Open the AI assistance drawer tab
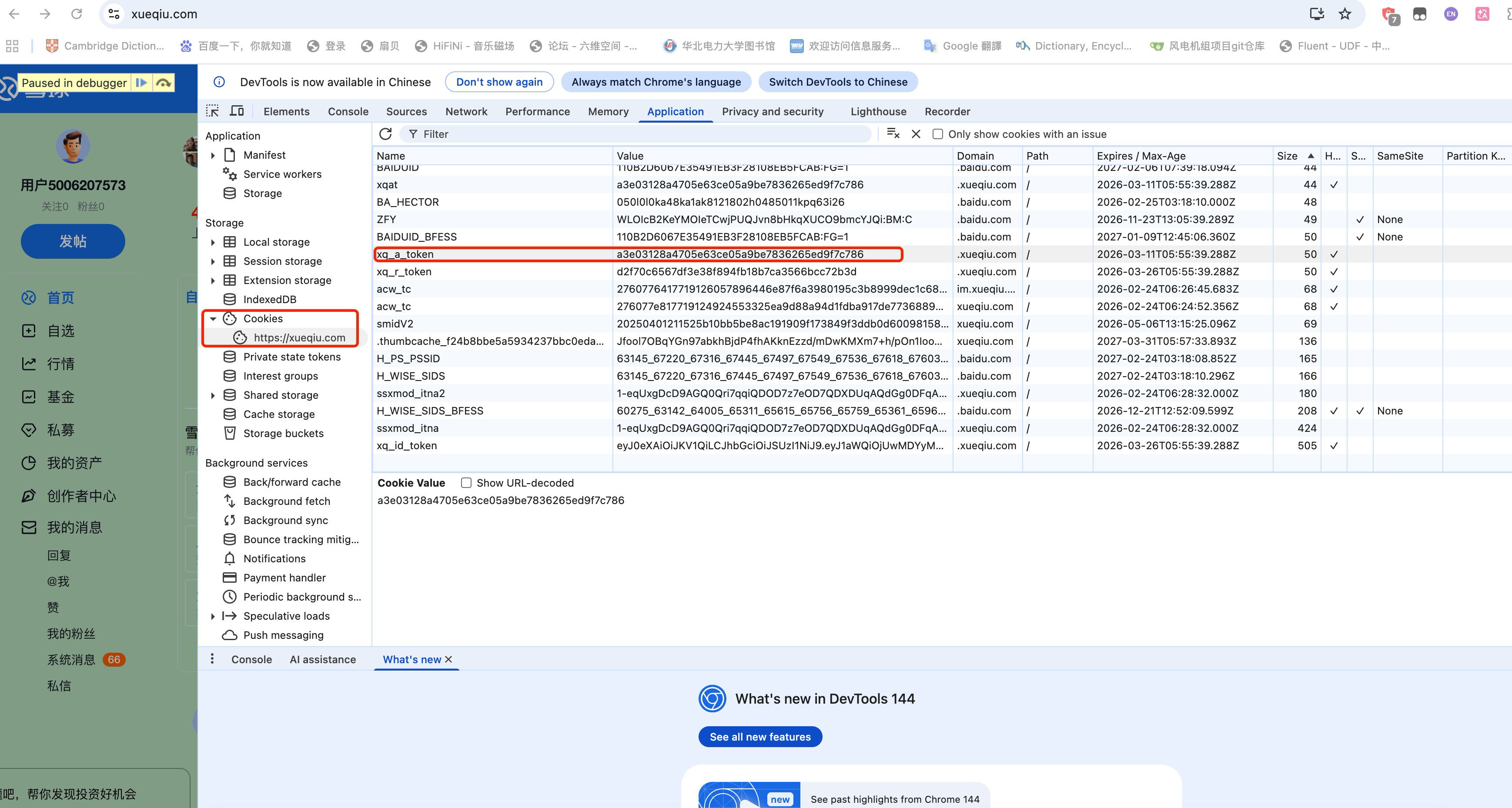The height and width of the screenshot is (808, 1512). tap(322, 659)
